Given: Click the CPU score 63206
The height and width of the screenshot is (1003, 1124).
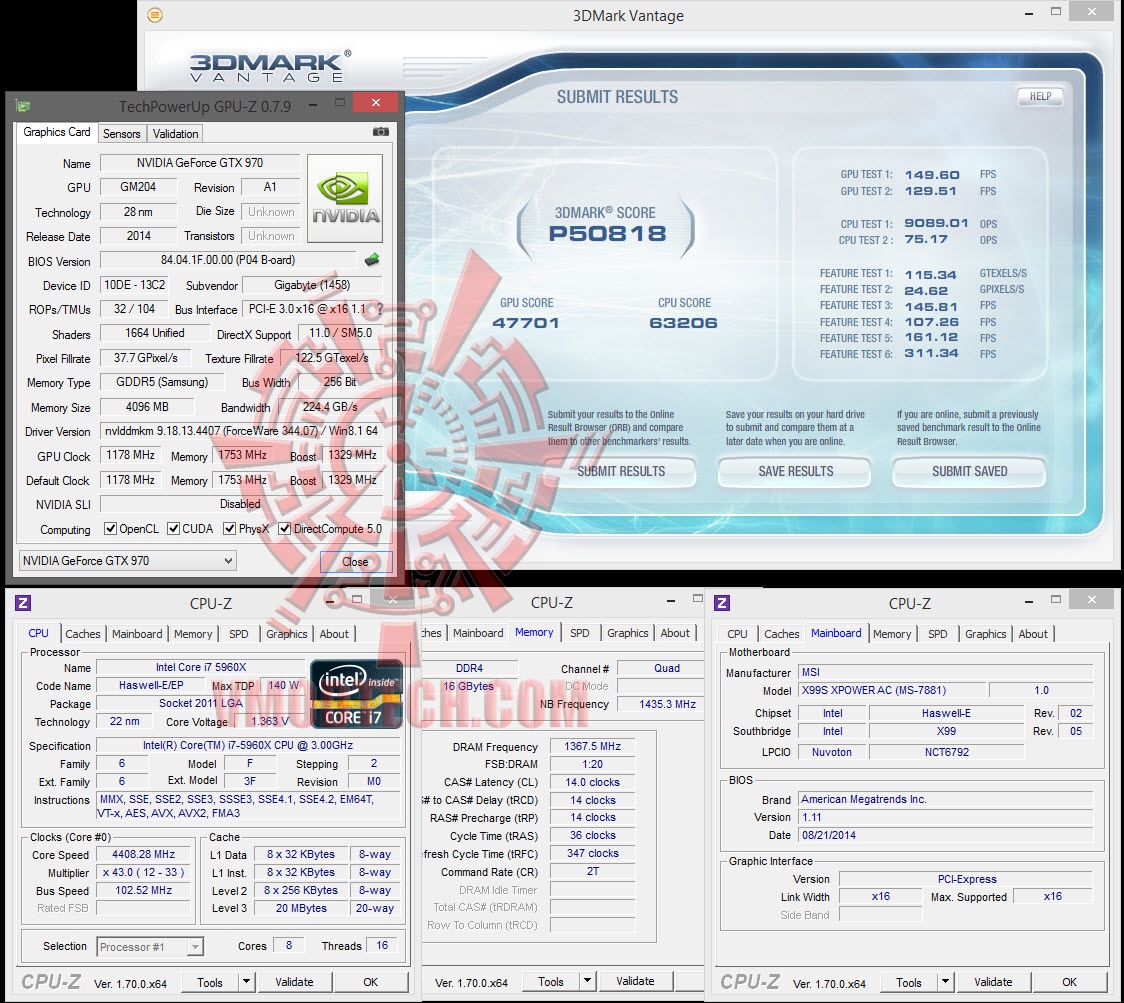Looking at the screenshot, I should 683,323.
